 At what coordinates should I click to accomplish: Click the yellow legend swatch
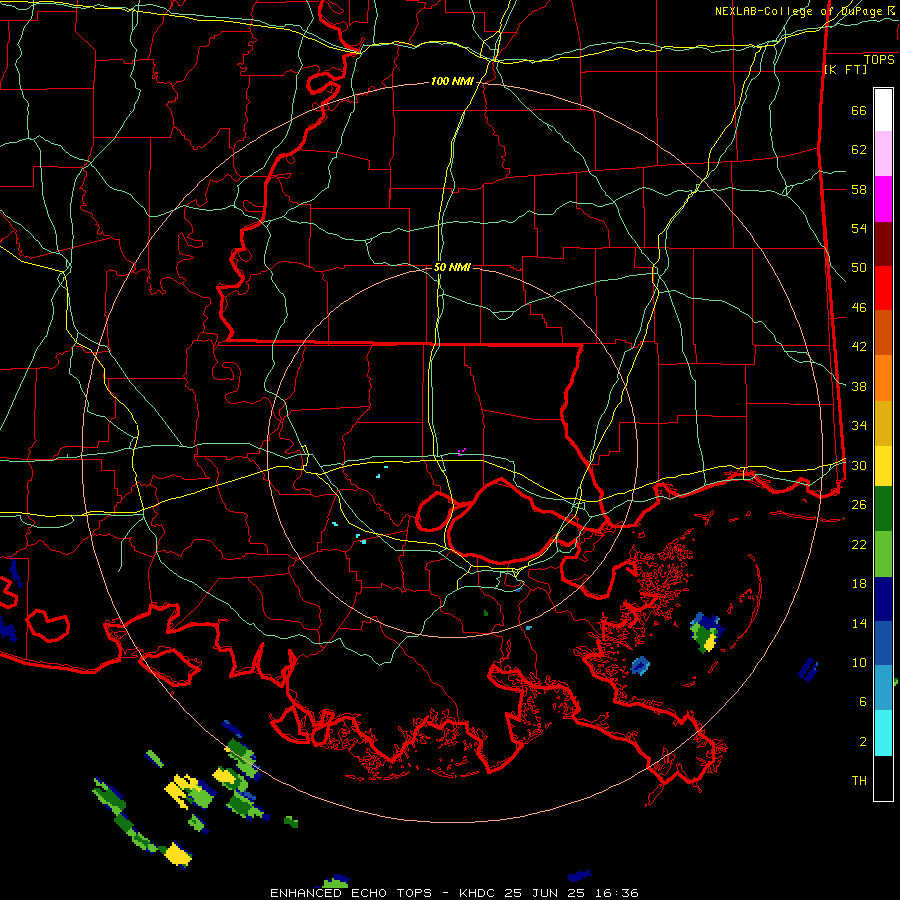[x=883, y=466]
